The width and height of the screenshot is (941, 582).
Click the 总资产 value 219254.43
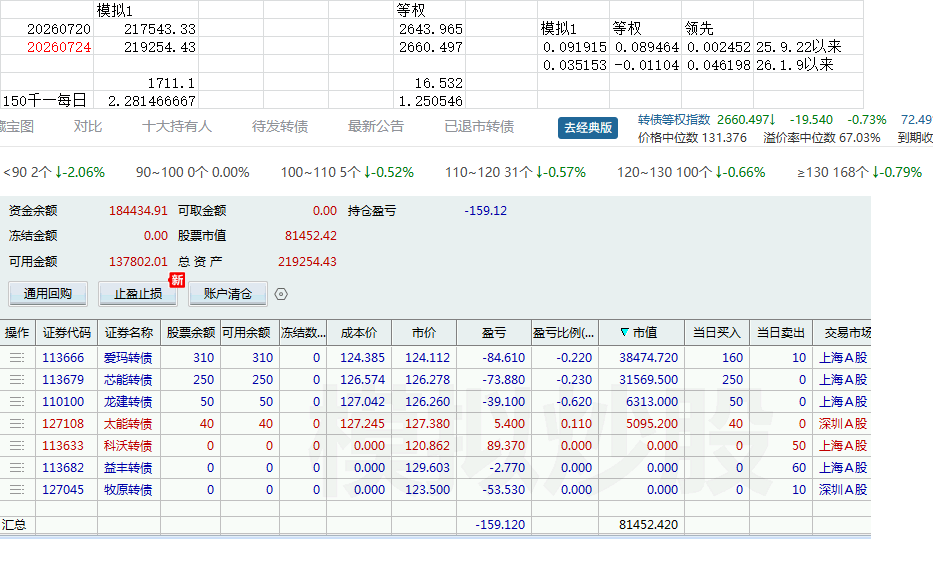pyautogui.click(x=307, y=262)
